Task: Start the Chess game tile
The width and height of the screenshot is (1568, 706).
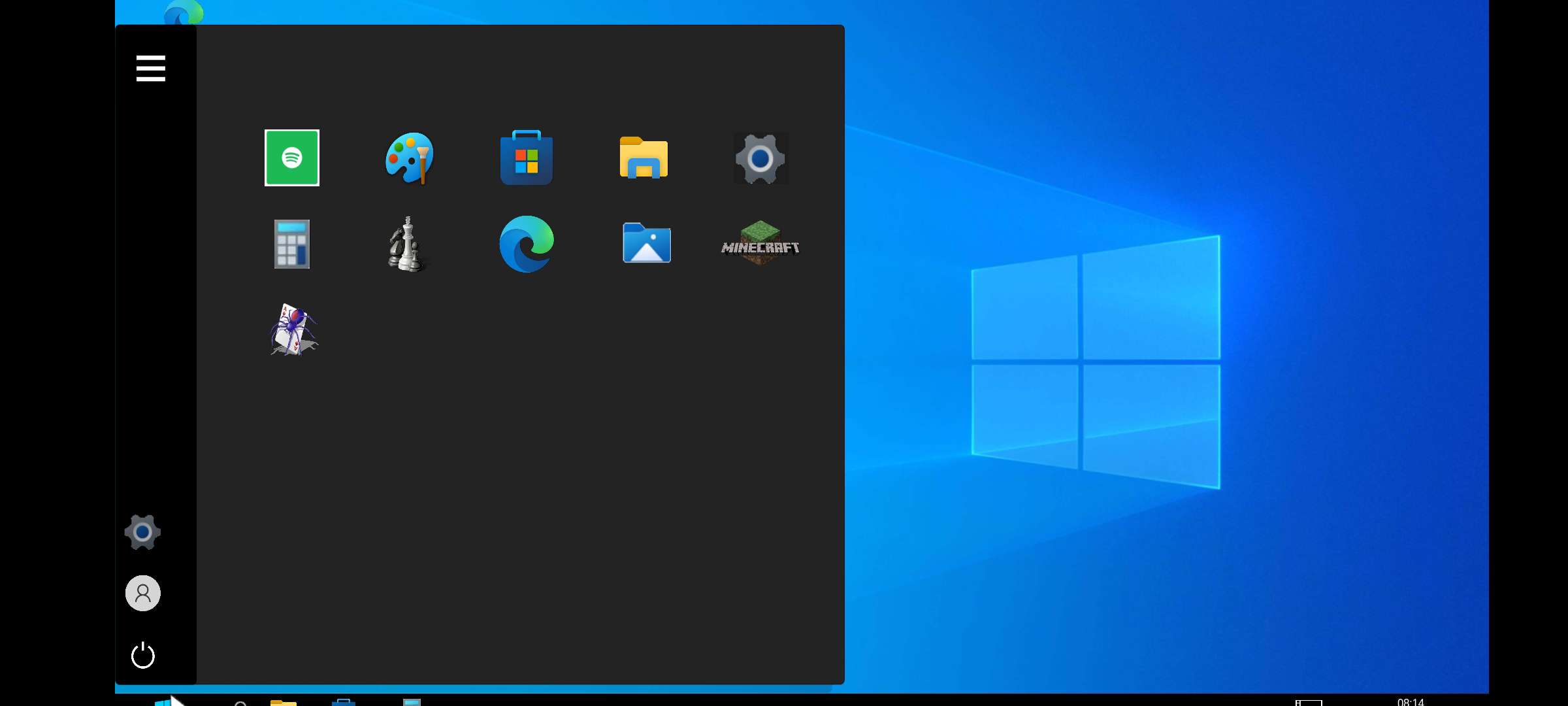Action: pyautogui.click(x=407, y=244)
